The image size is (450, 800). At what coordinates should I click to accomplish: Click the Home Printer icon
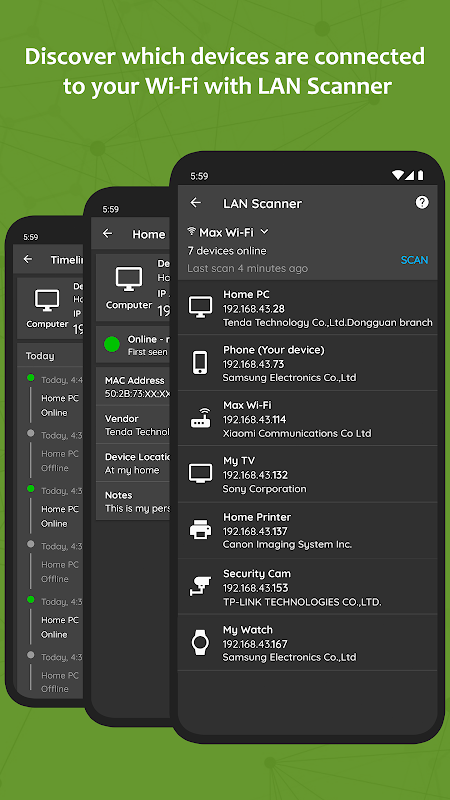[201, 530]
